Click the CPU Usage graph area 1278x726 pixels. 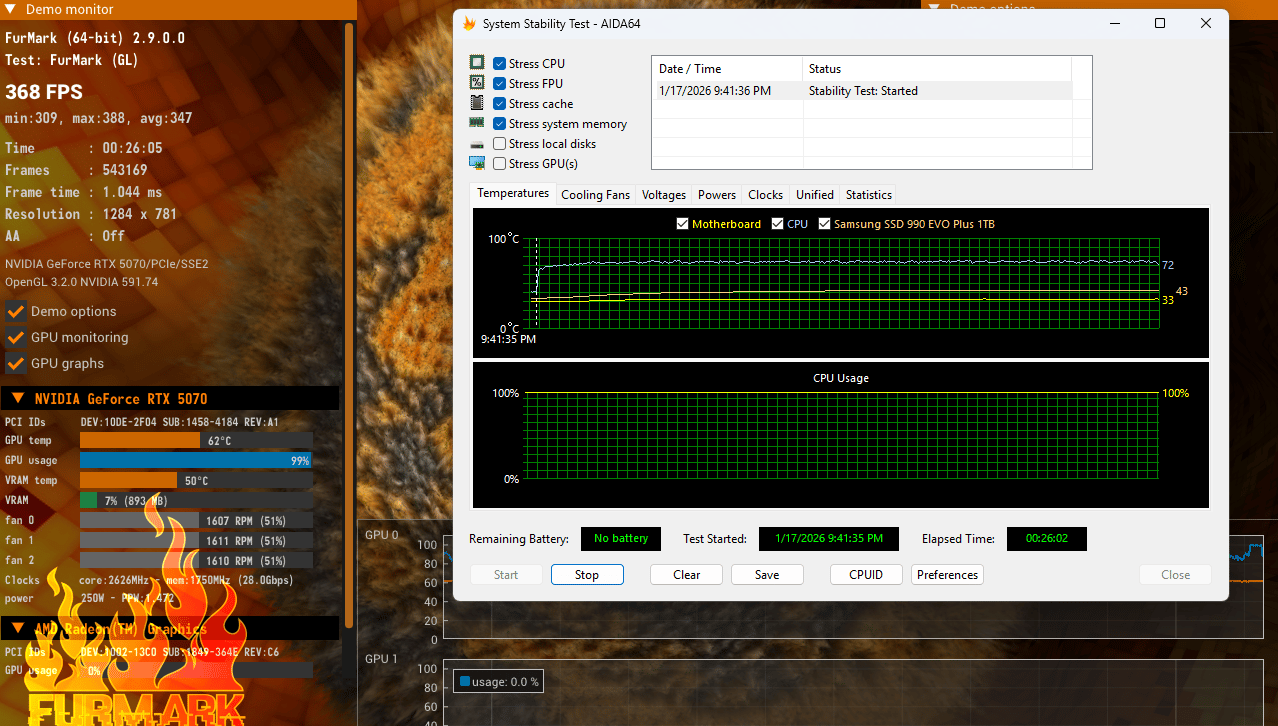click(x=840, y=436)
